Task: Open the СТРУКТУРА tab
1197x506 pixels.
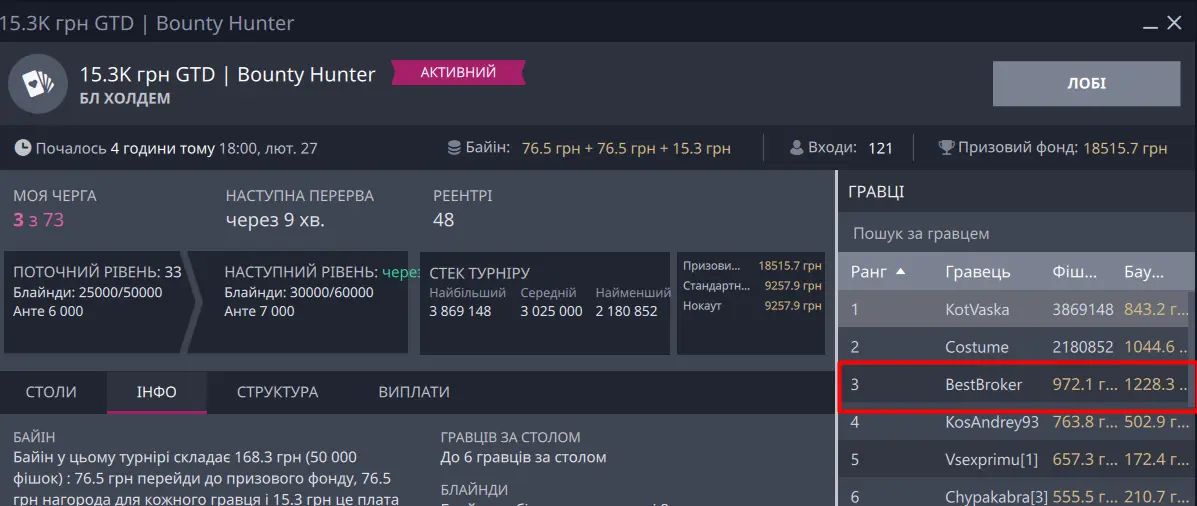Action: pos(277,392)
